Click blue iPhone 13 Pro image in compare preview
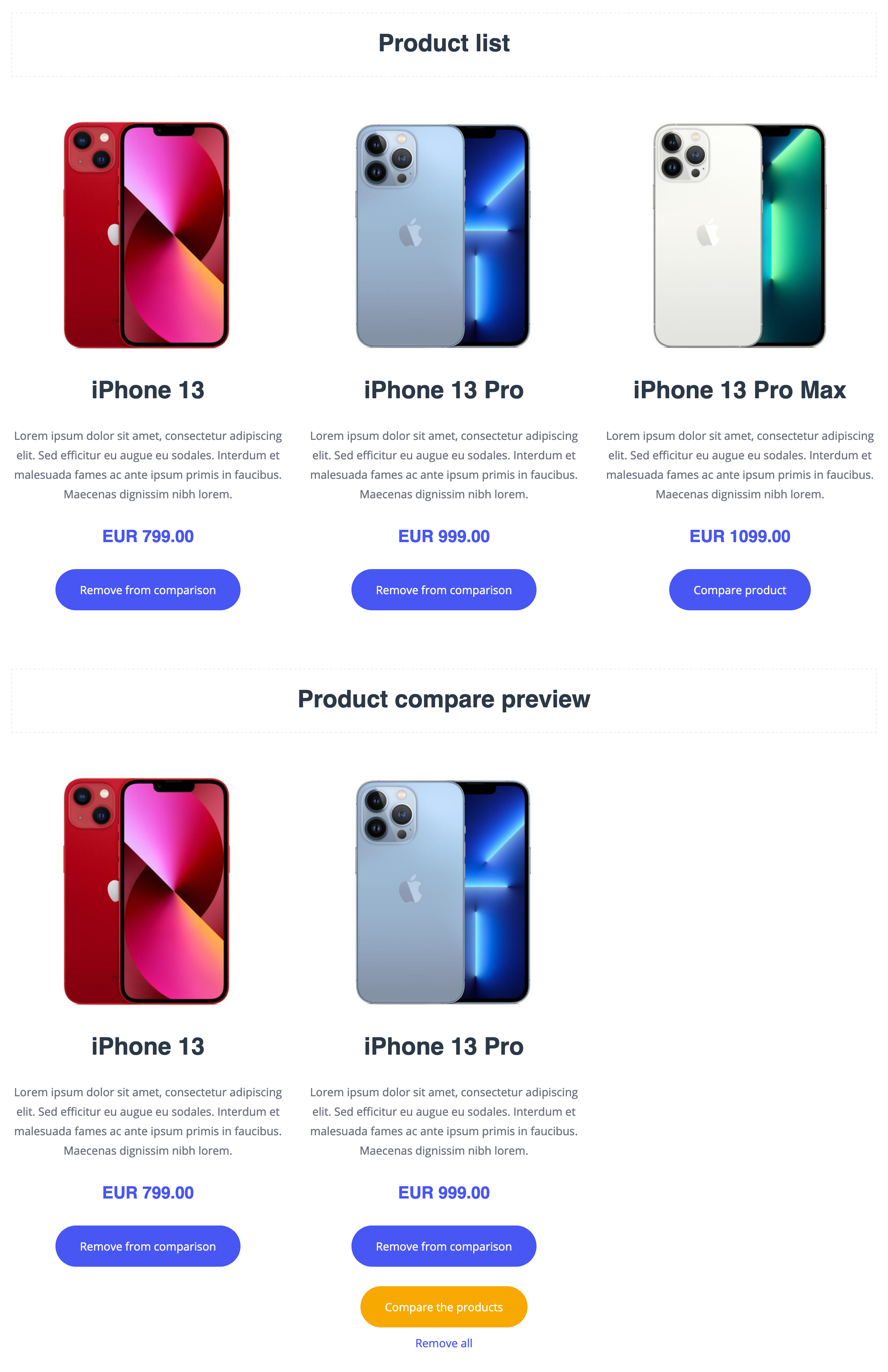This screenshot has height=1372, width=888. tap(443, 892)
